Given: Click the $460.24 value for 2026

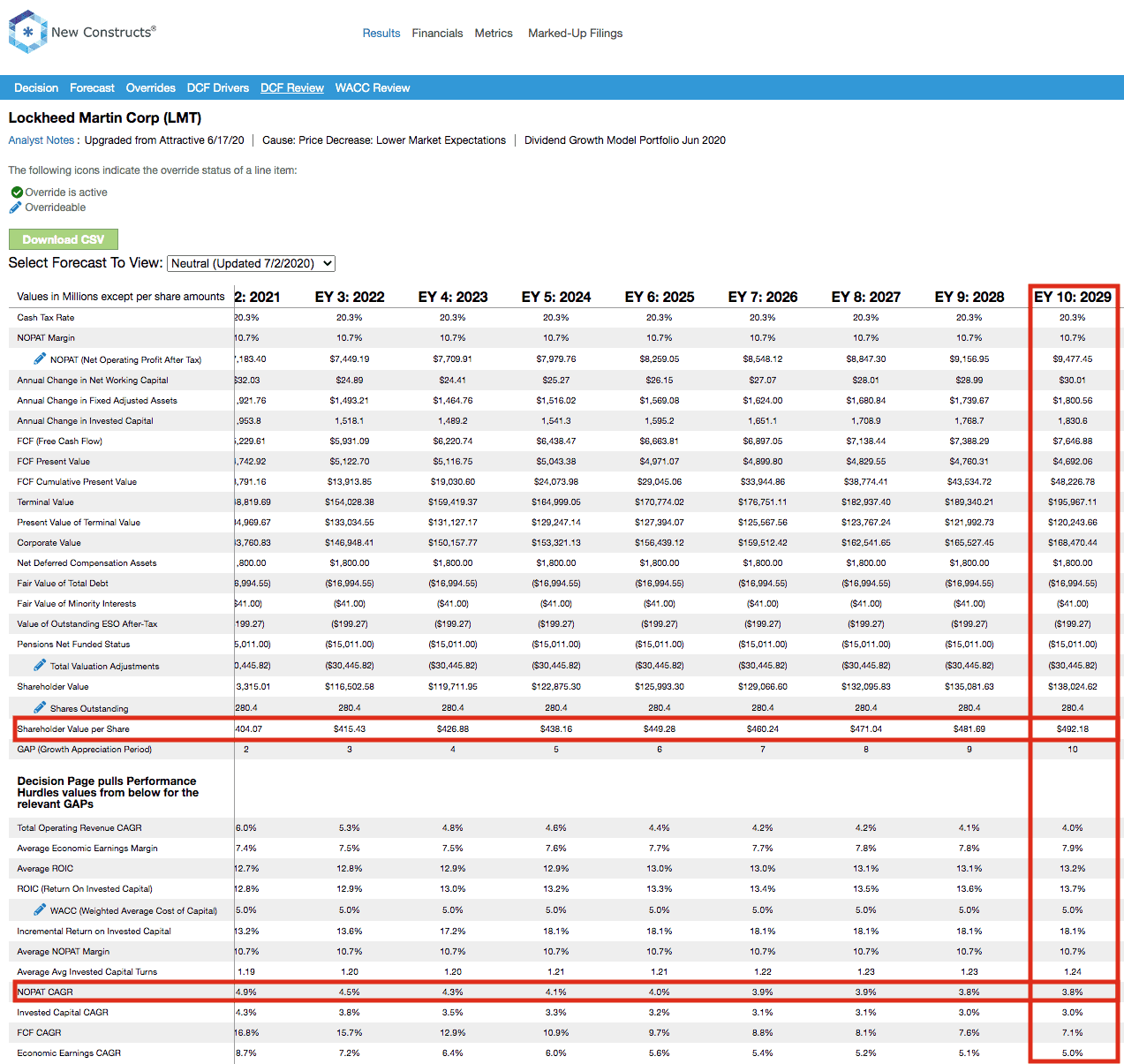Looking at the screenshot, I should pos(763,729).
